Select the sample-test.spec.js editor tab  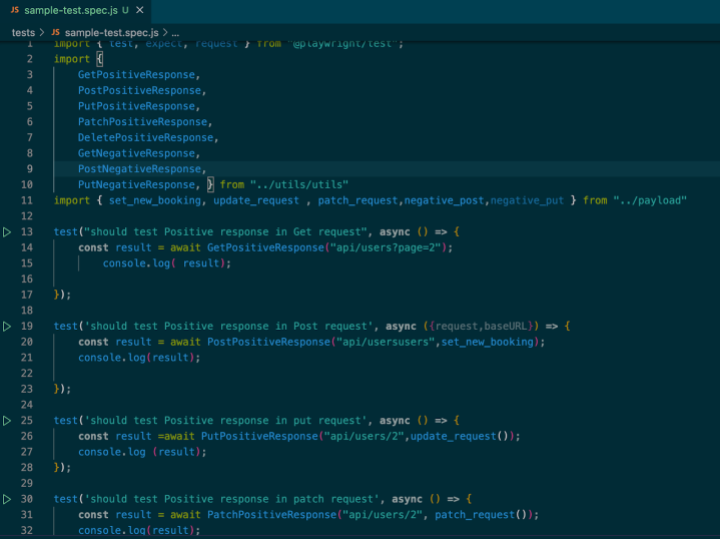pos(70,10)
